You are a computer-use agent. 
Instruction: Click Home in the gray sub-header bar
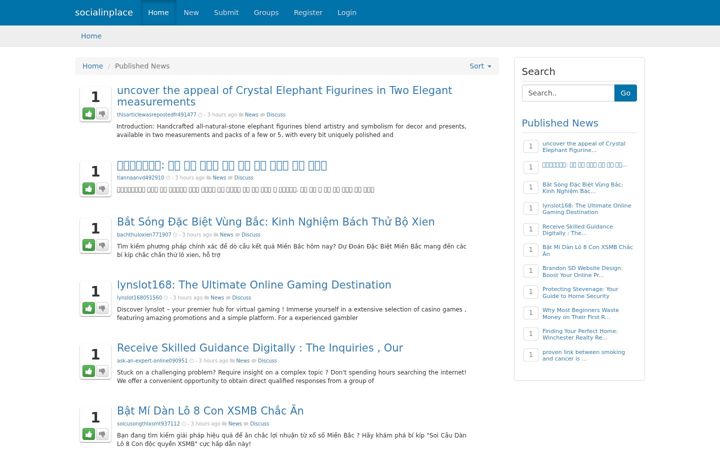(x=91, y=36)
